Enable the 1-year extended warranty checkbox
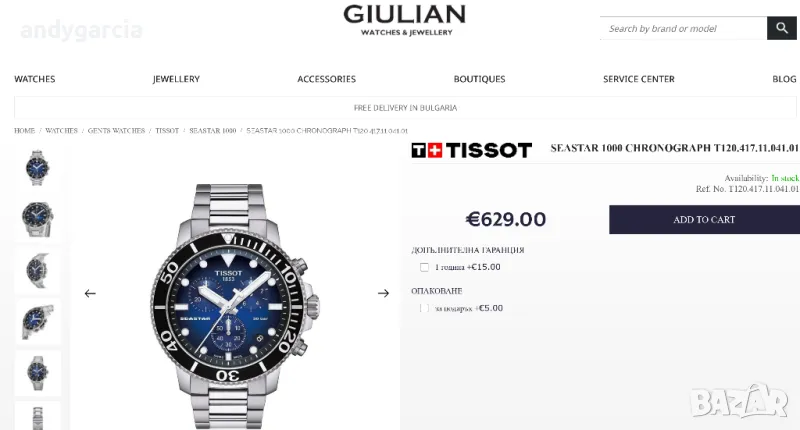The width and height of the screenshot is (800, 430). tap(424, 267)
